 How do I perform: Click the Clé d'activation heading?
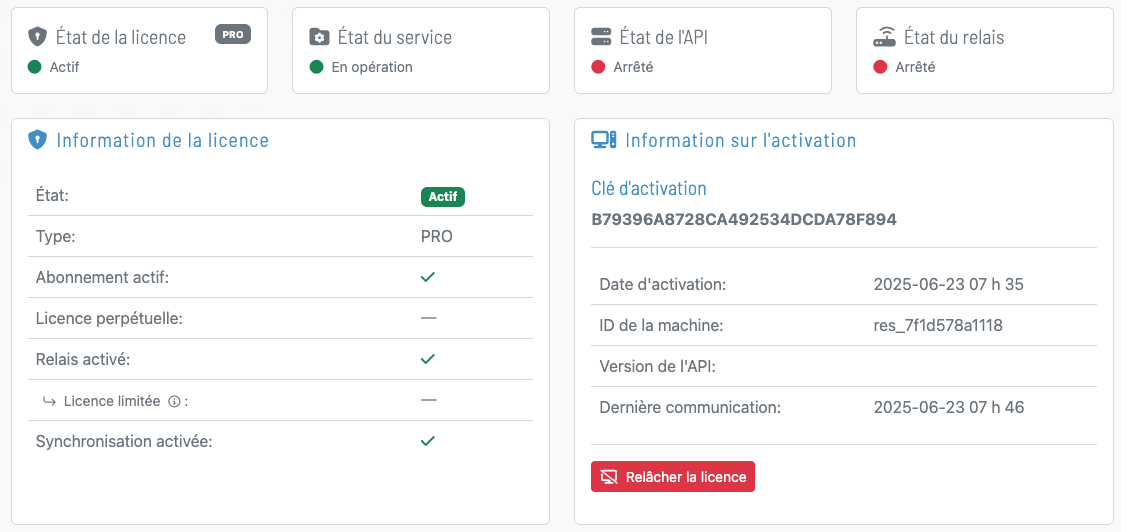[649, 189]
